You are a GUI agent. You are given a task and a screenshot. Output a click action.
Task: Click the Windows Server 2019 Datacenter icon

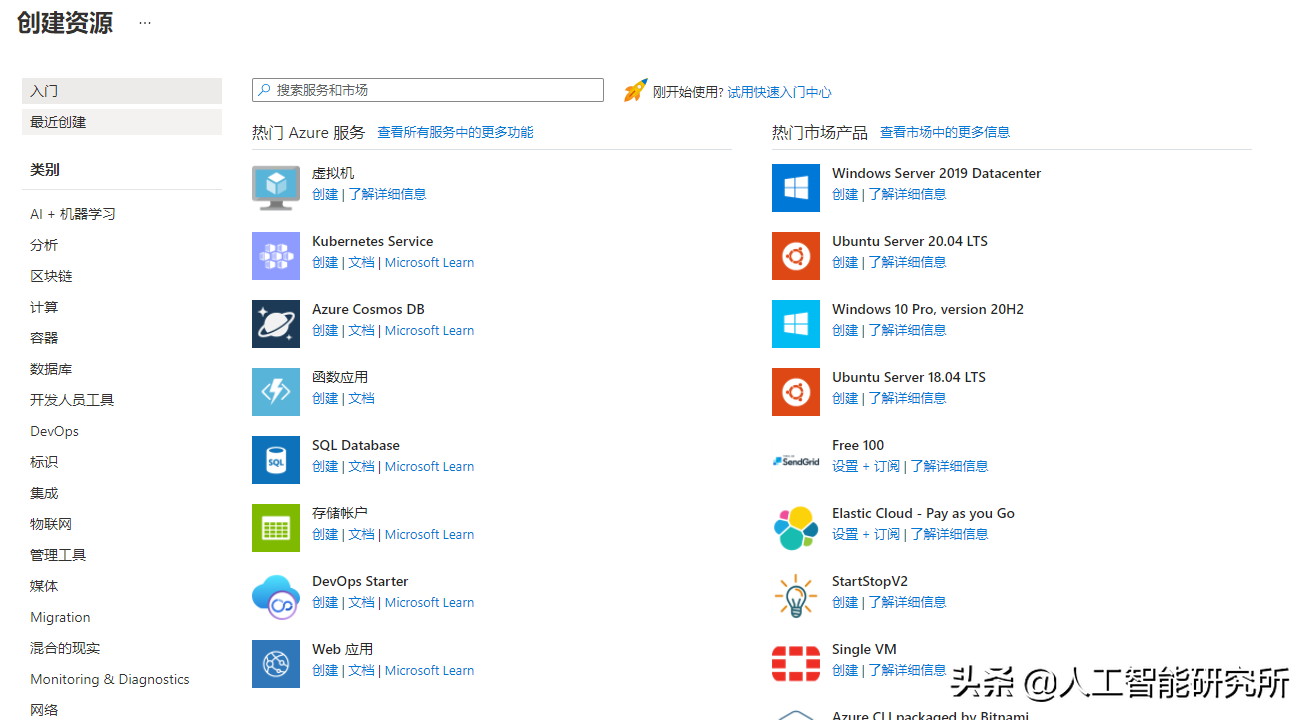pos(796,188)
